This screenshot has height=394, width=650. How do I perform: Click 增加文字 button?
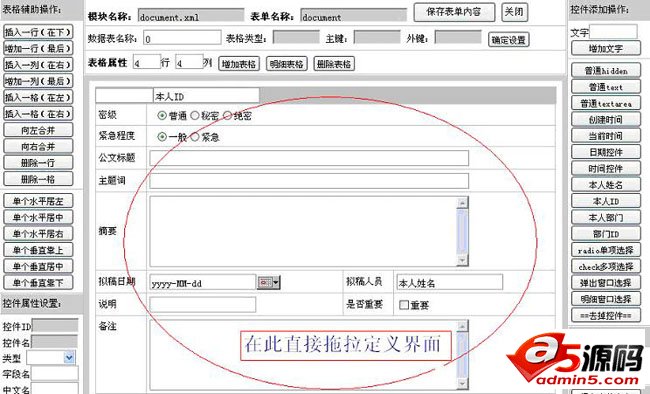coord(606,49)
